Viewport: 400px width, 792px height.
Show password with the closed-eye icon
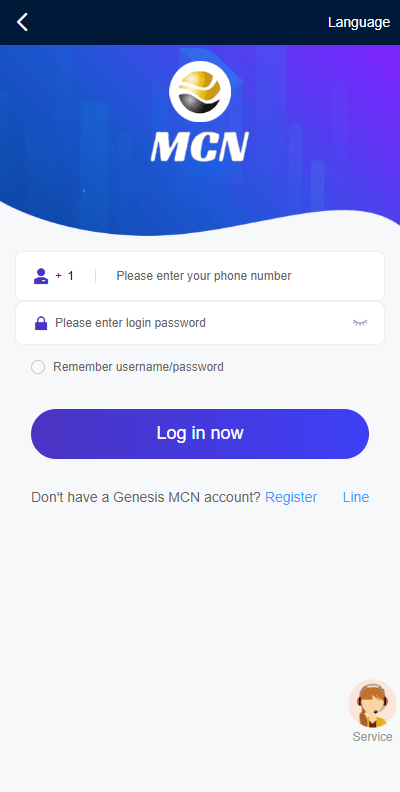[360, 323]
